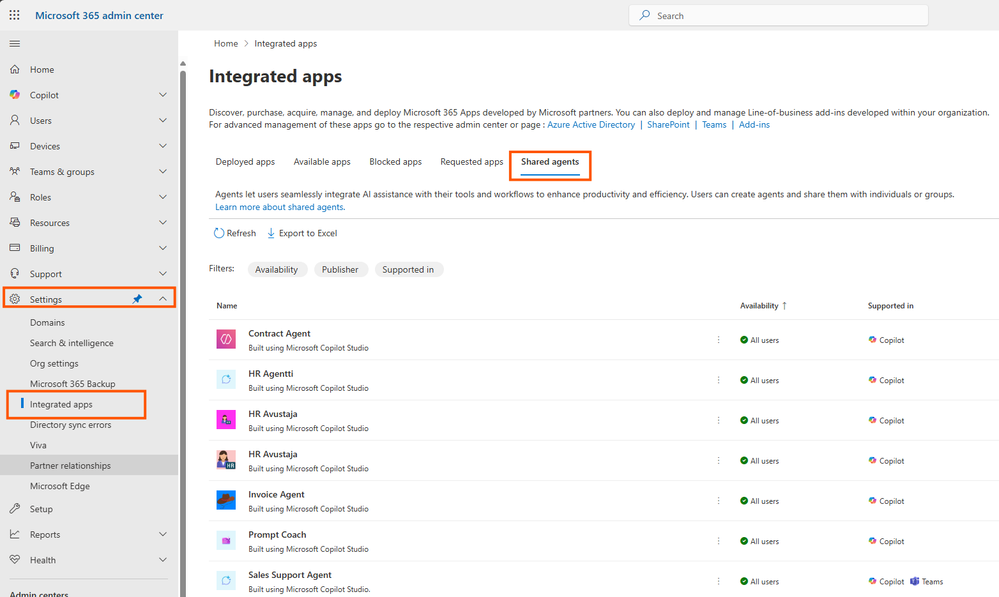Switch to the Requested apps tab
The image size is (999, 597).
click(x=471, y=162)
